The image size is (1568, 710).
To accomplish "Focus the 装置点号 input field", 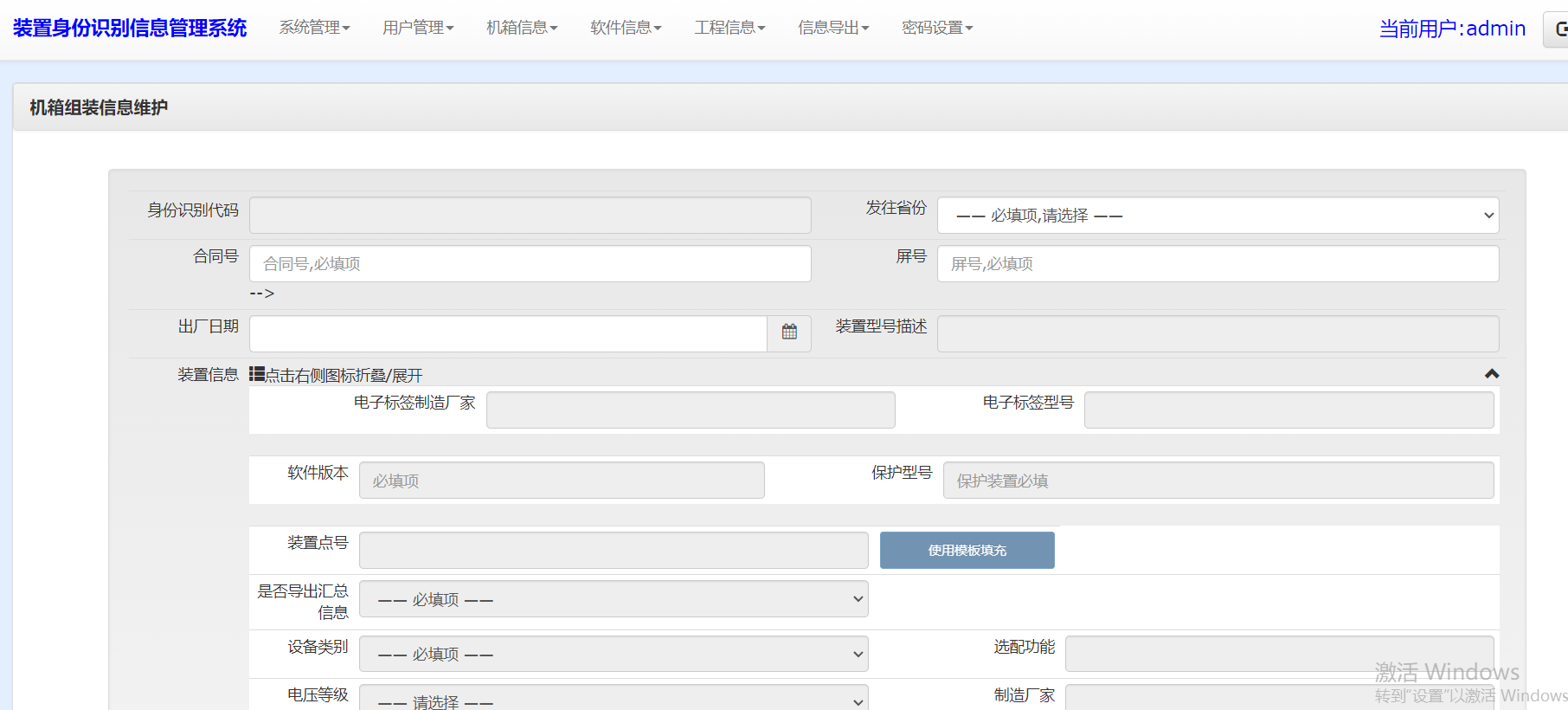I will pyautogui.click(x=614, y=550).
